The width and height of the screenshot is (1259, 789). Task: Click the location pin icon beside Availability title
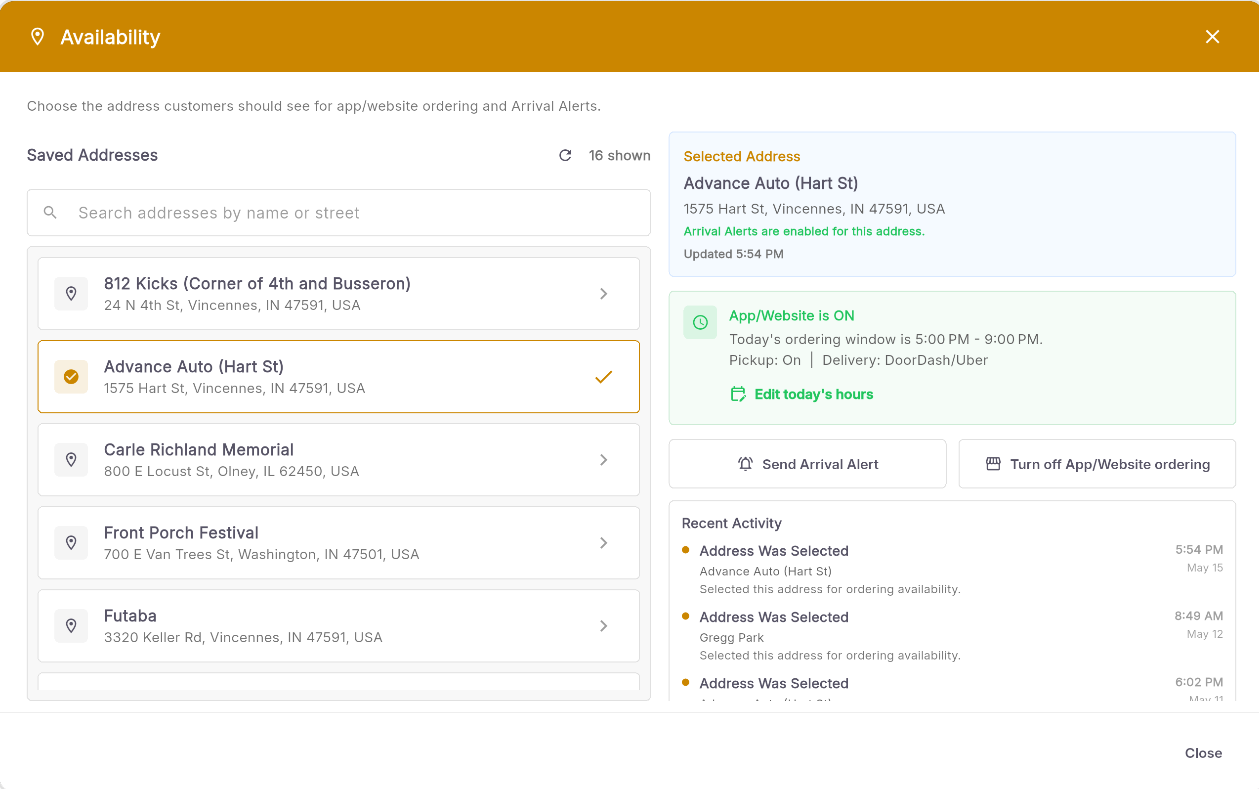coord(38,37)
